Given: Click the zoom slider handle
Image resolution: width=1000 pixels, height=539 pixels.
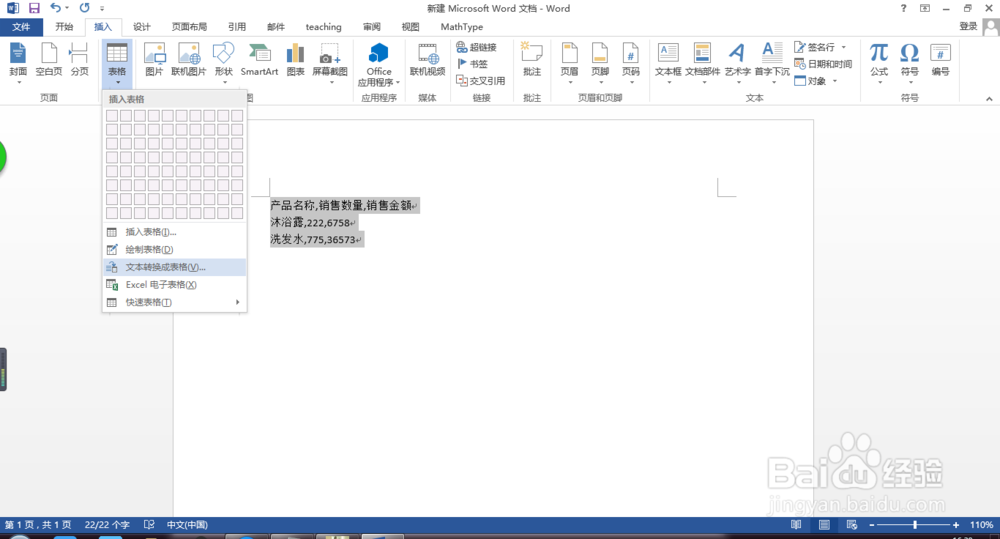Looking at the screenshot, I should click(915, 525).
